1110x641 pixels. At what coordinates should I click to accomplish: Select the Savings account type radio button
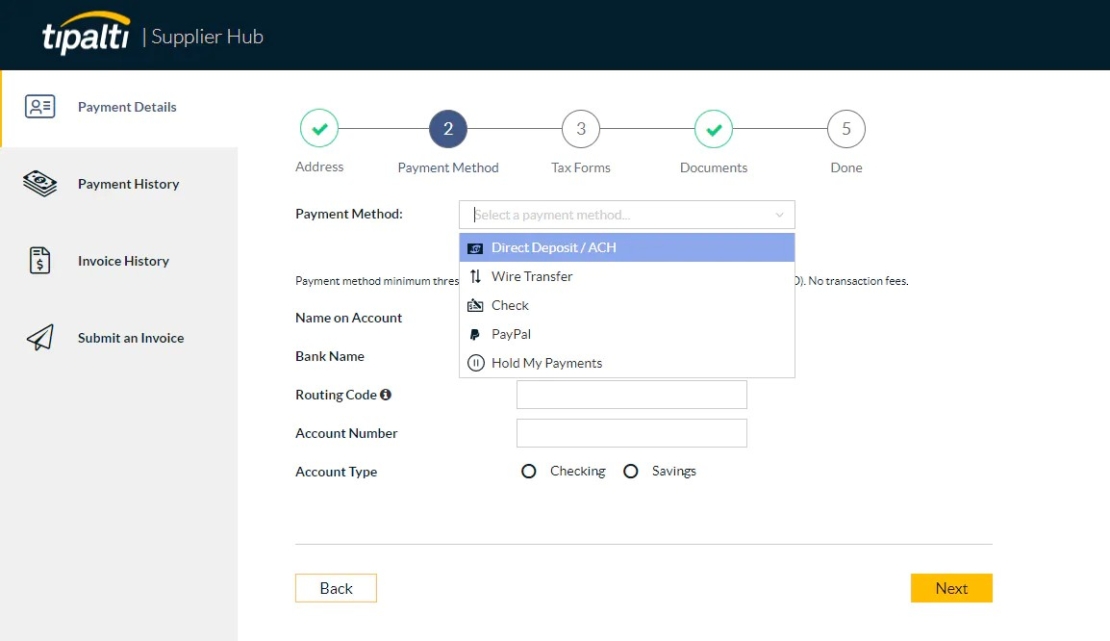click(631, 470)
